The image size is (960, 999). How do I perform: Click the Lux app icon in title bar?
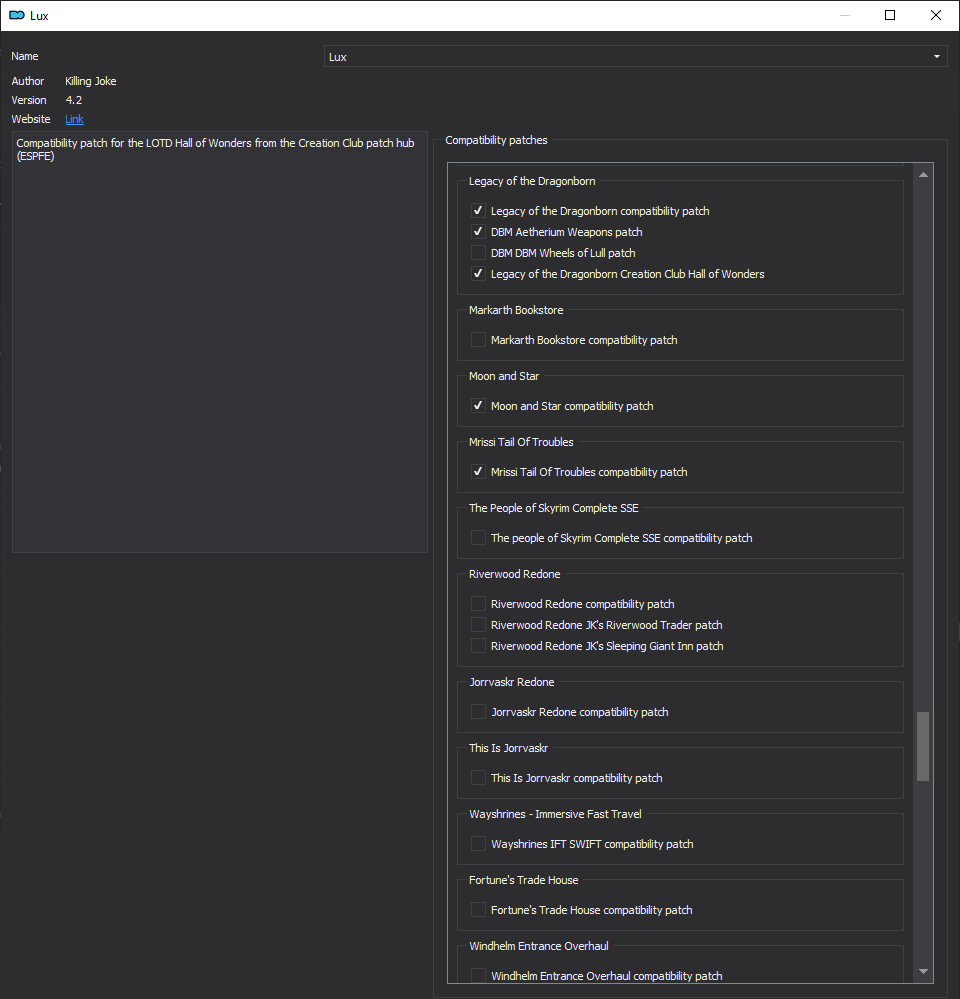pos(17,15)
